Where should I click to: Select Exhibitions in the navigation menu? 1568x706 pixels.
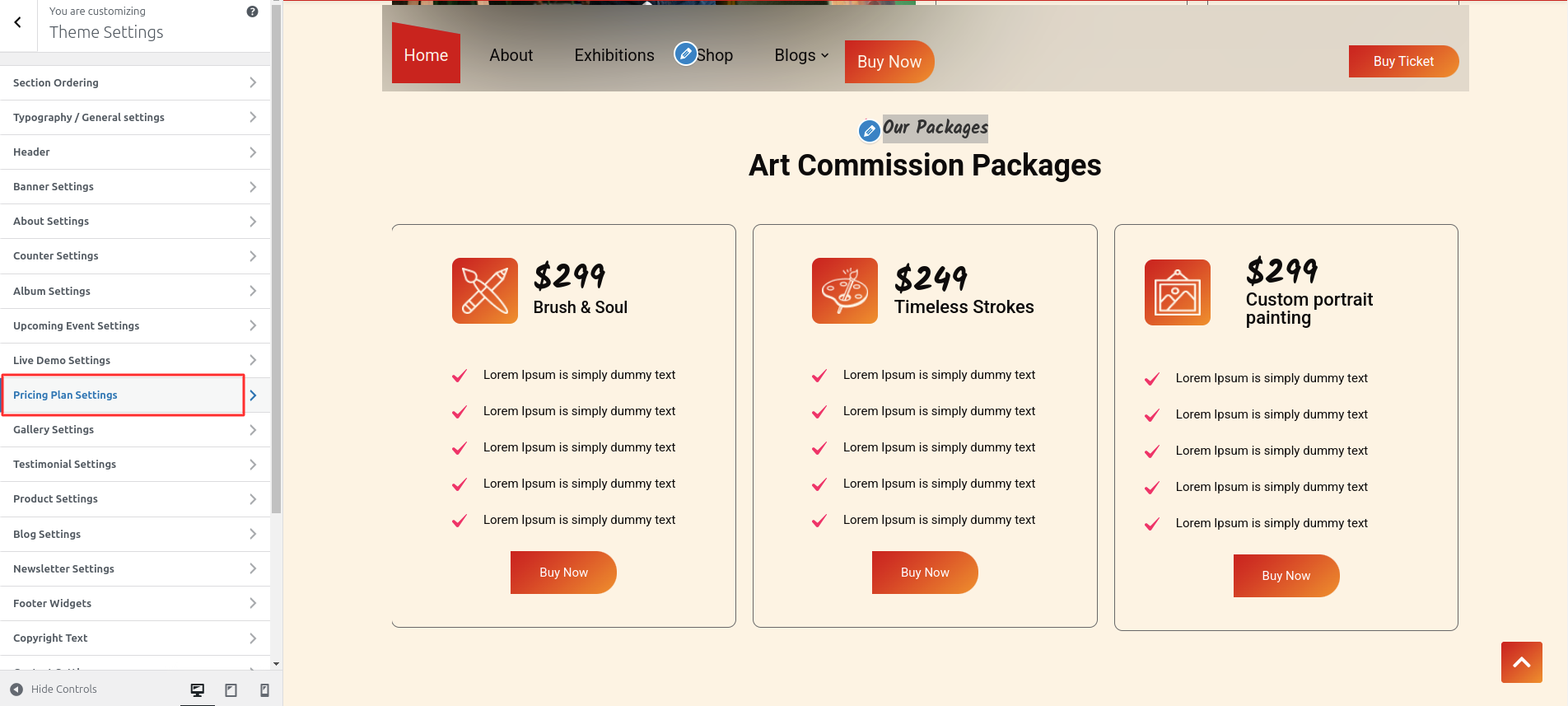(x=614, y=55)
